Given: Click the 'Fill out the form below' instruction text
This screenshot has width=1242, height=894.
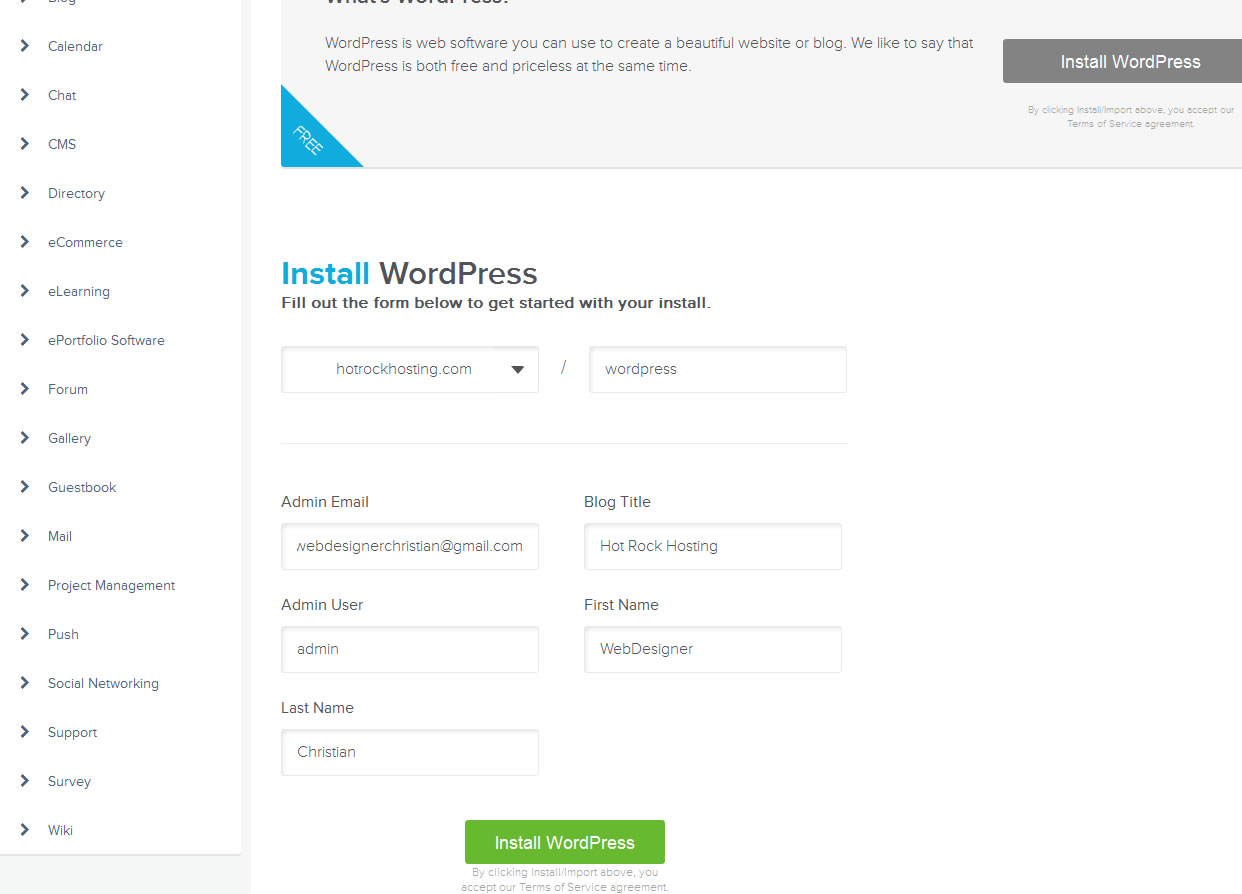Looking at the screenshot, I should 496,303.
